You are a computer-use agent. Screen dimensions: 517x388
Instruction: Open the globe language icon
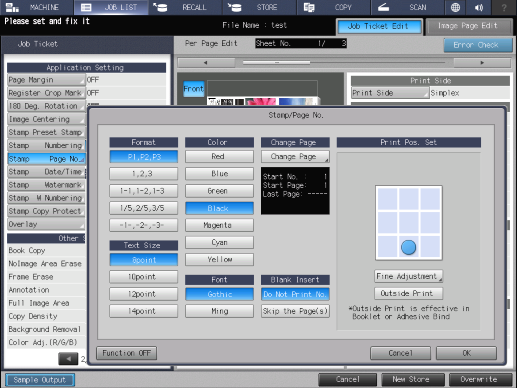[x=455, y=7]
